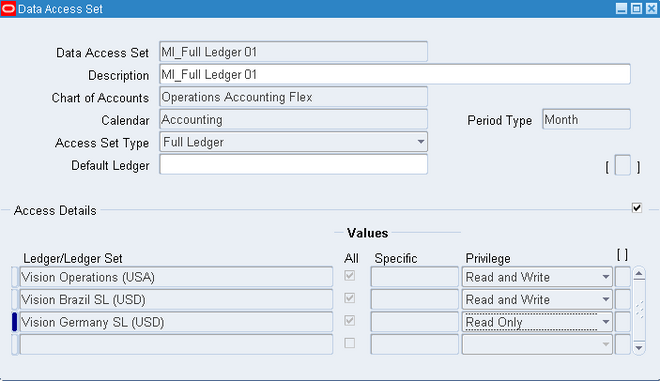
Task: Select row indicator for Vision Germany SL (USD)
Action: [x=14, y=322]
